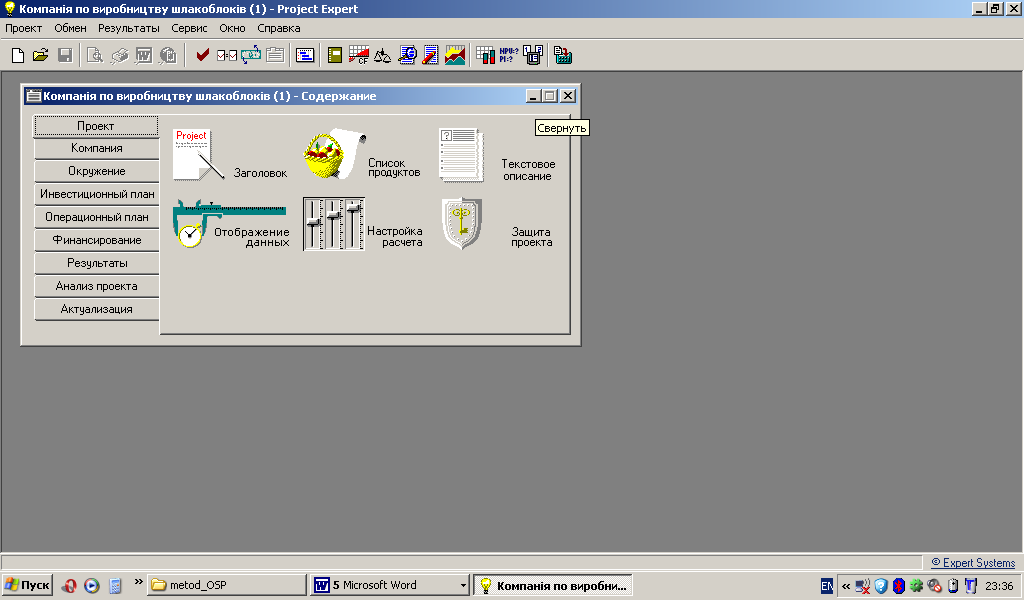The height and width of the screenshot is (600, 1024).
Task: Select the Финансирование section tab
Action: tap(96, 240)
